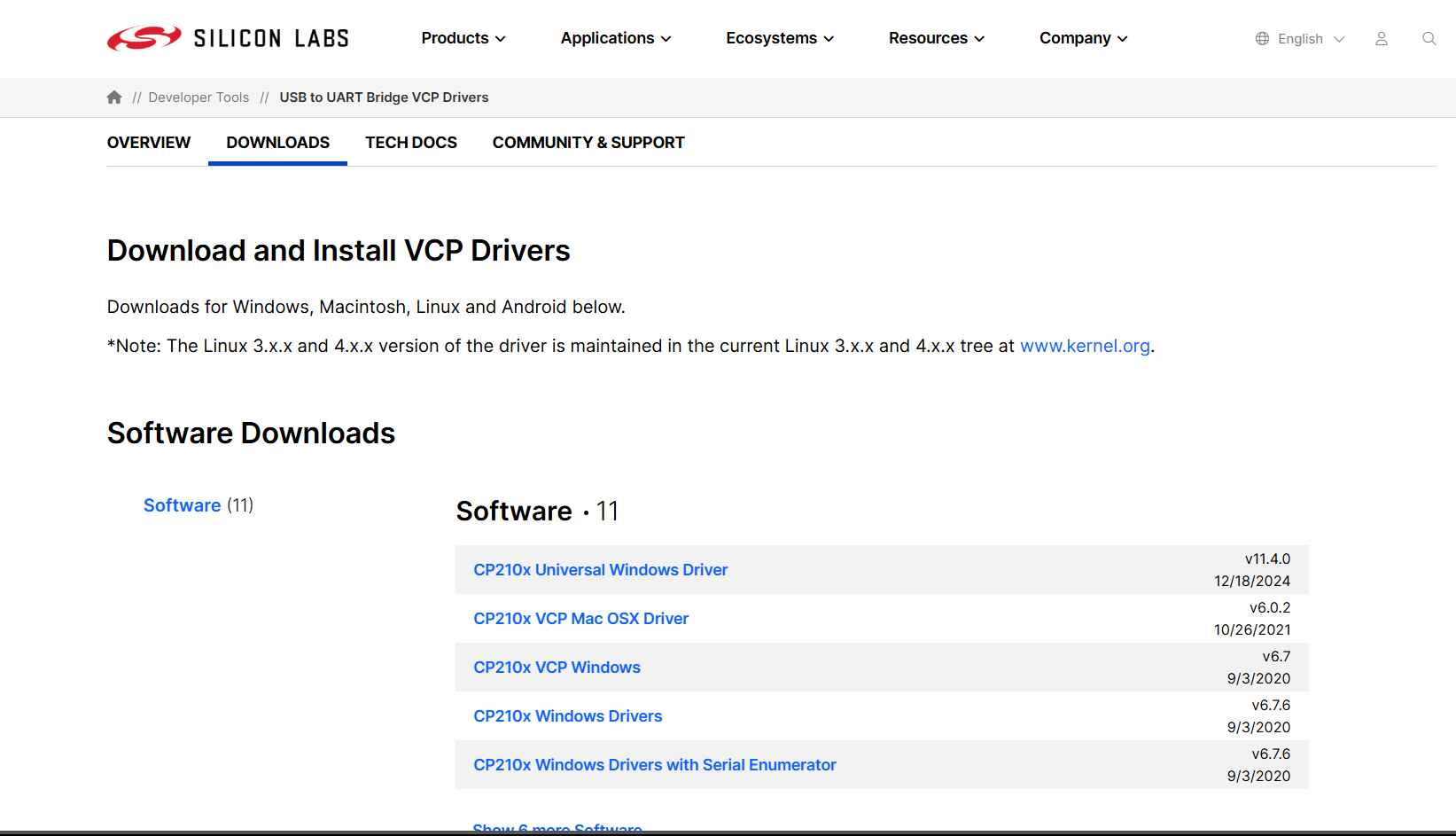Click version v6.7 text

click(x=1276, y=657)
